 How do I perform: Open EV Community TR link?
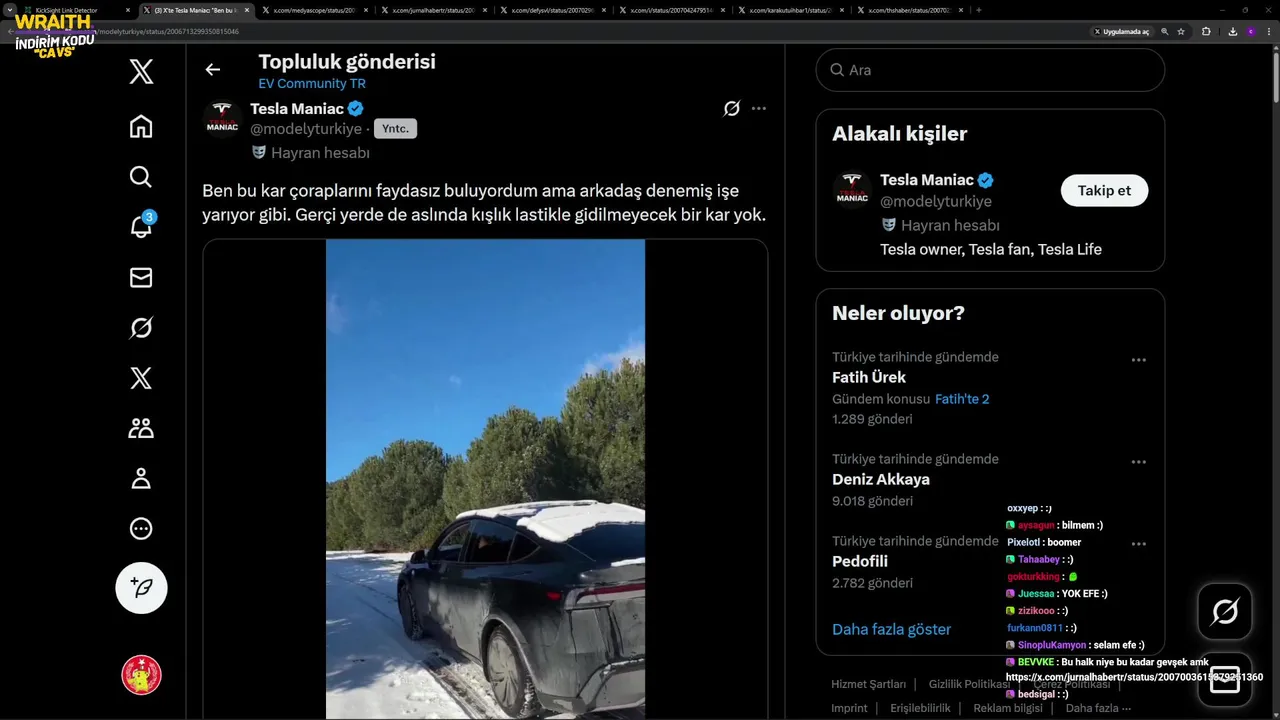[312, 84]
